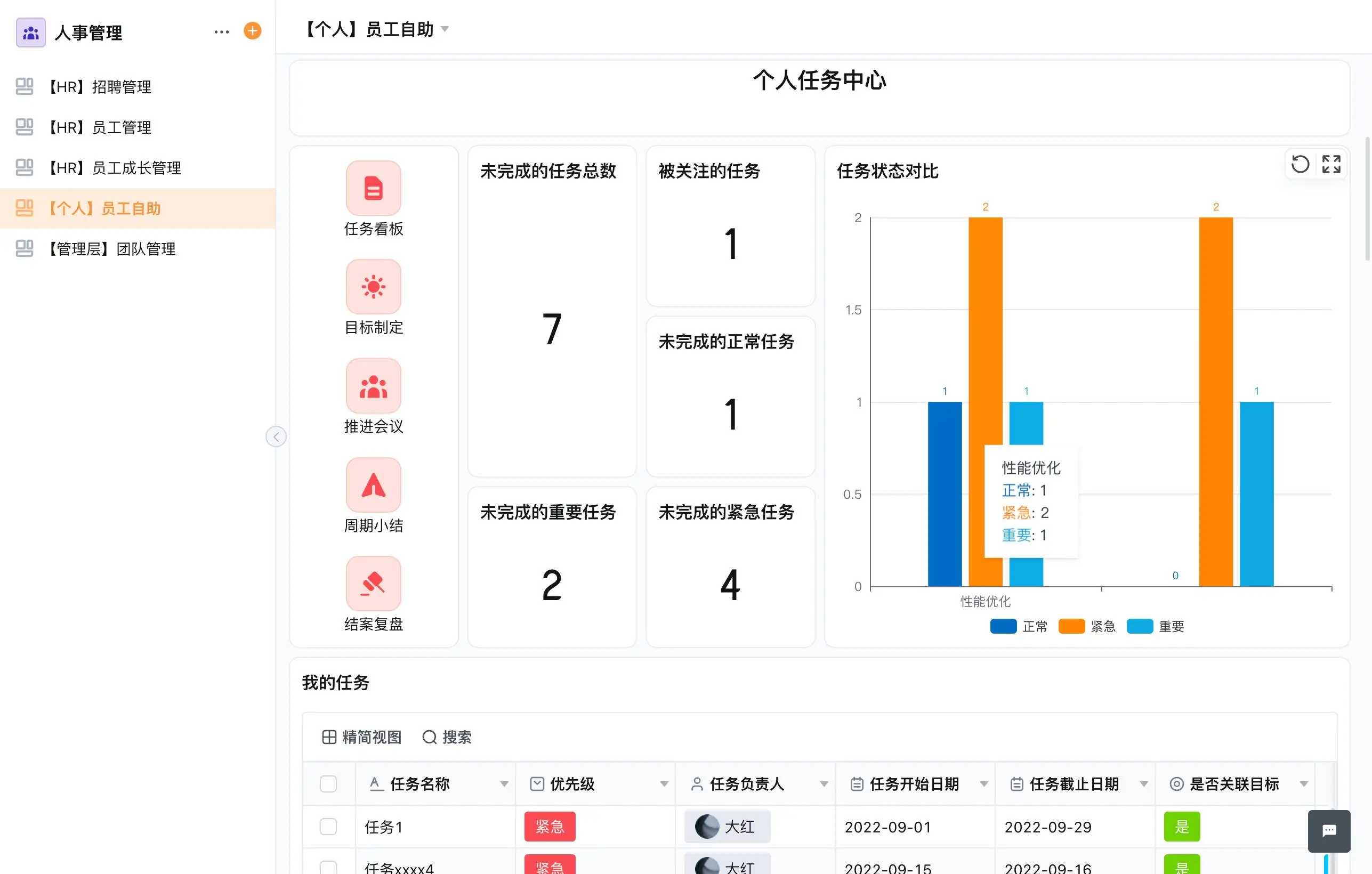This screenshot has height=874, width=1372.
Task: Click the 被关注的任务 card
Action: coord(730,226)
